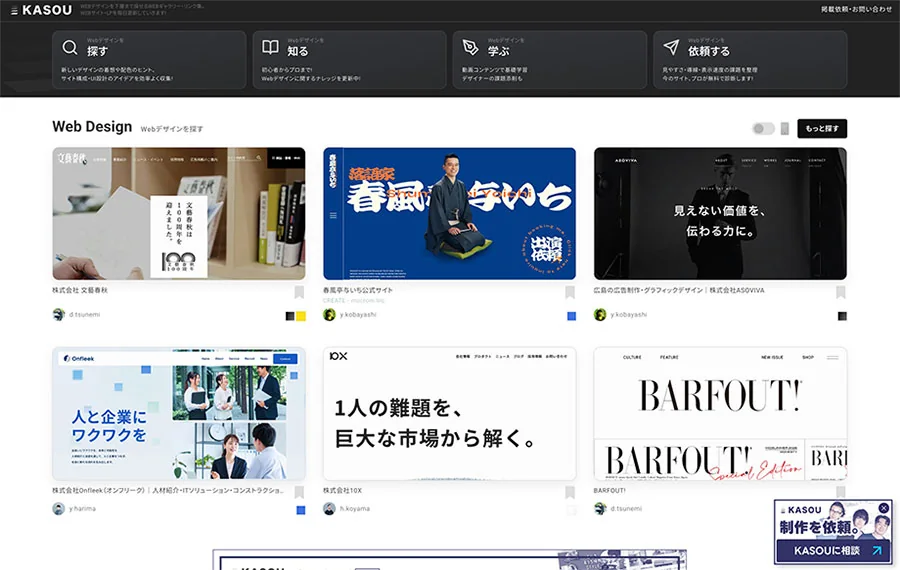Image resolution: width=900 pixels, height=570 pixels.
Task: Click the もっと探す button
Action: tap(822, 129)
